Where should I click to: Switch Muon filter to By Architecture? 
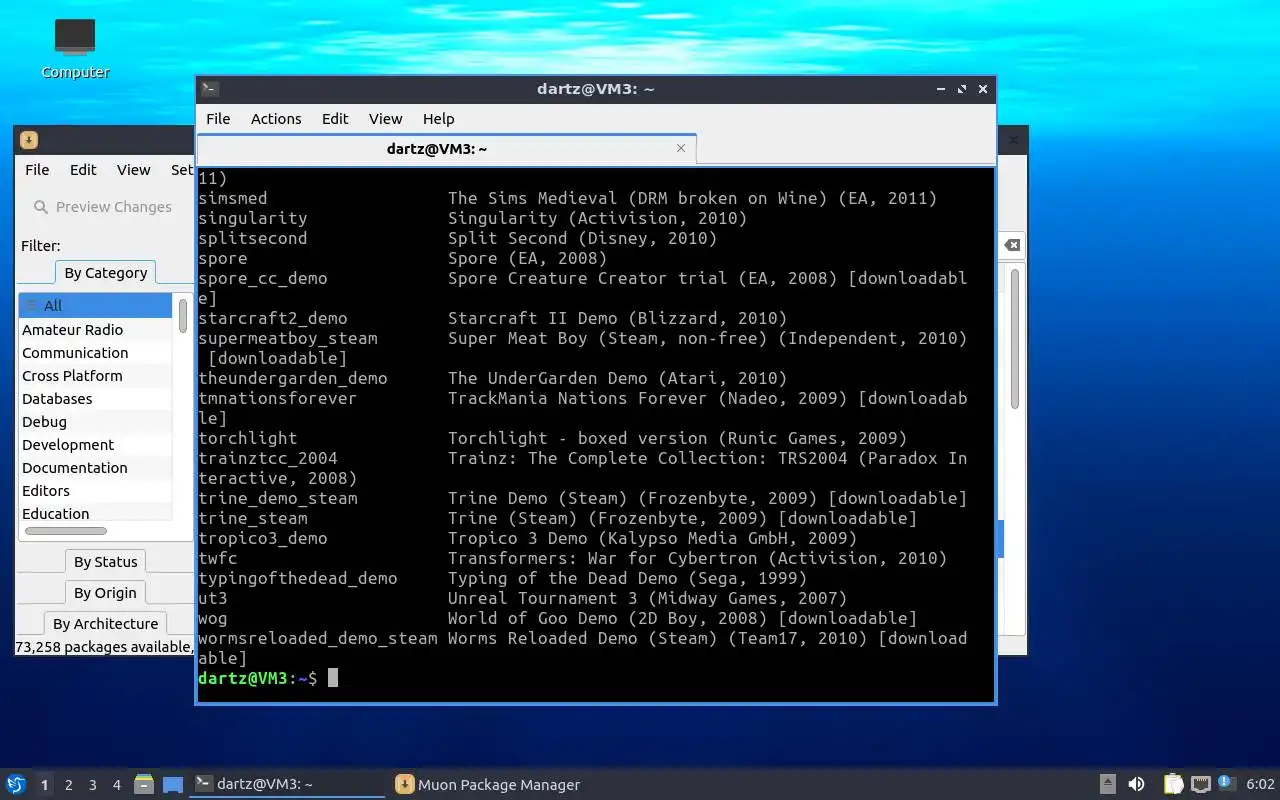click(x=105, y=624)
